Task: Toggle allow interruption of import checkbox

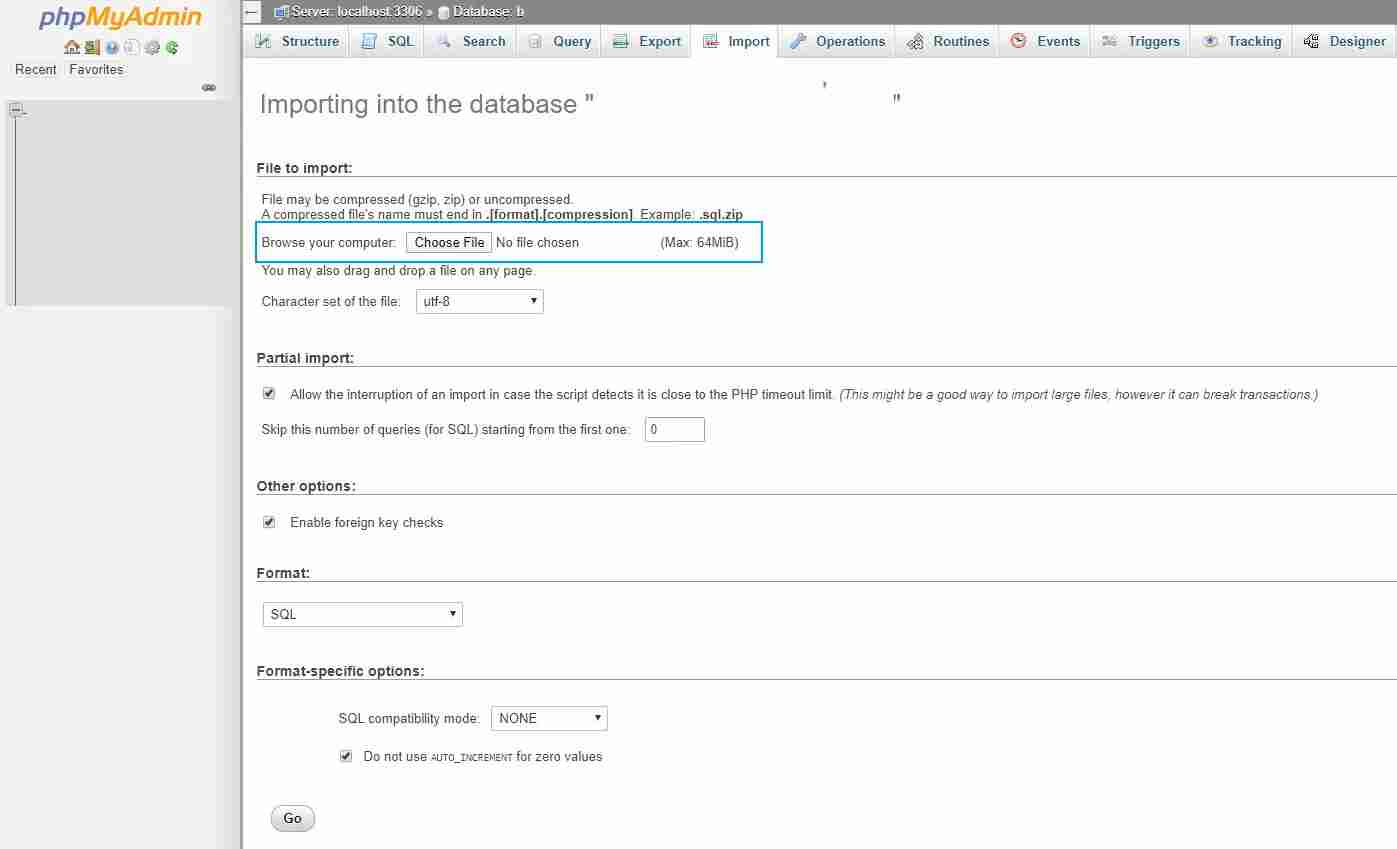Action: click(x=269, y=394)
